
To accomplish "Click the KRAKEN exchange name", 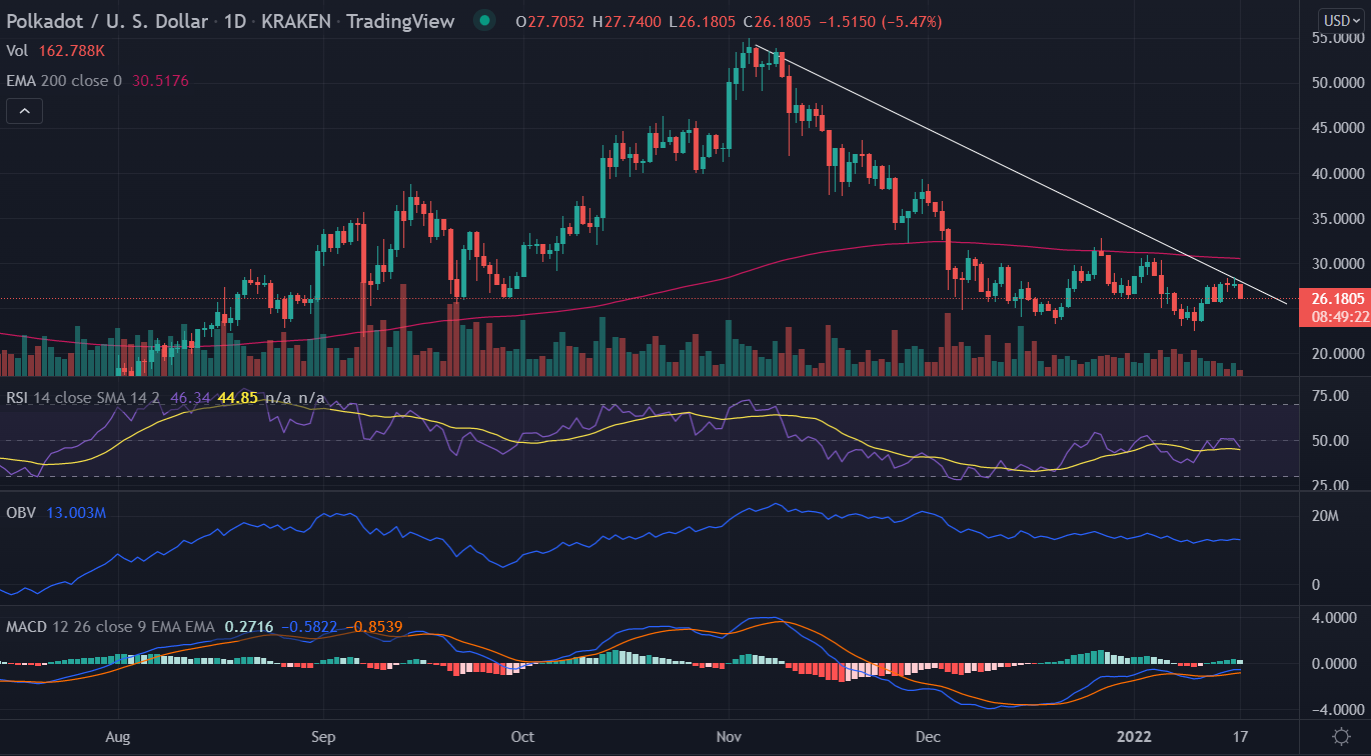I will tap(295, 20).
